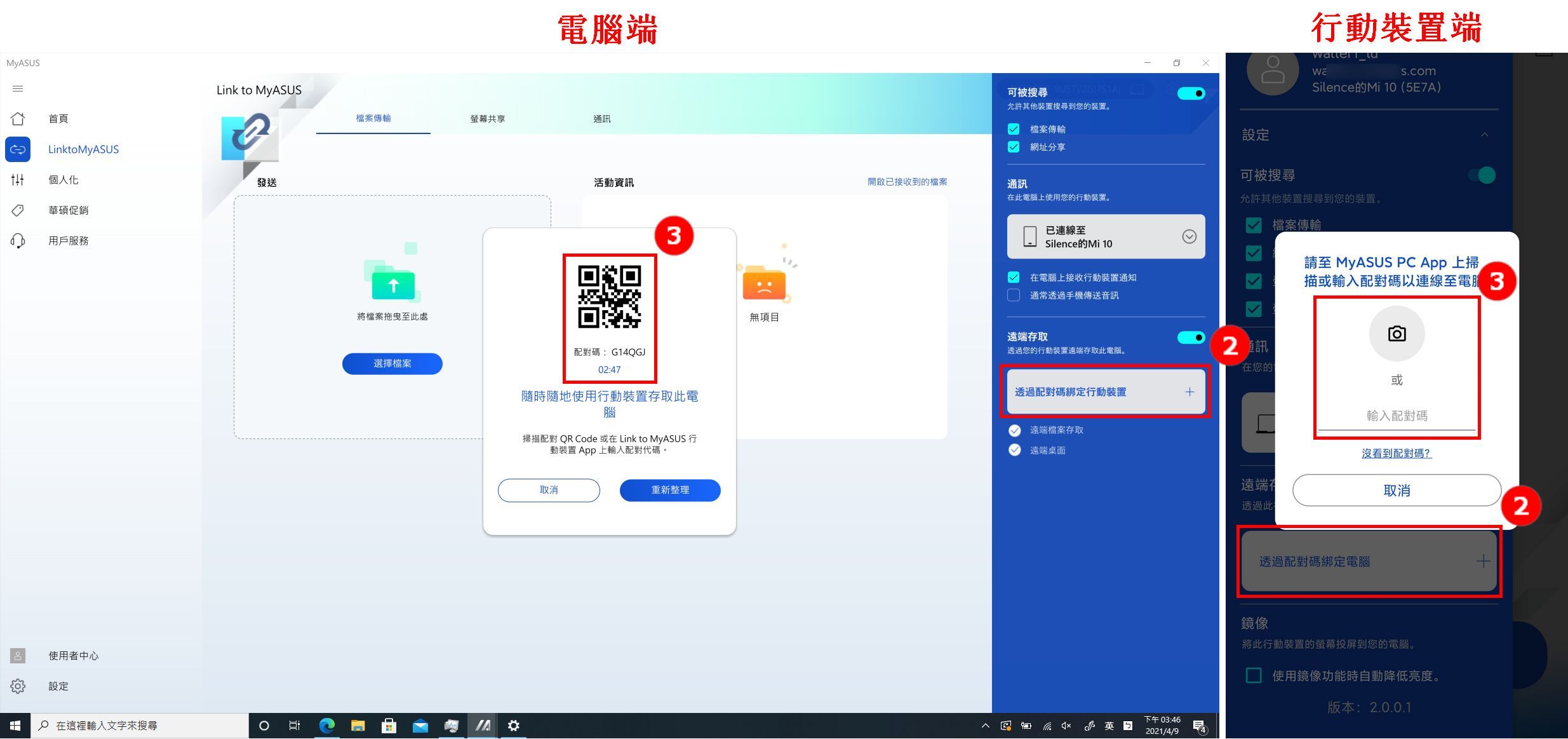
Task: Open 個人化 personalization settings icon
Action: coord(18,180)
